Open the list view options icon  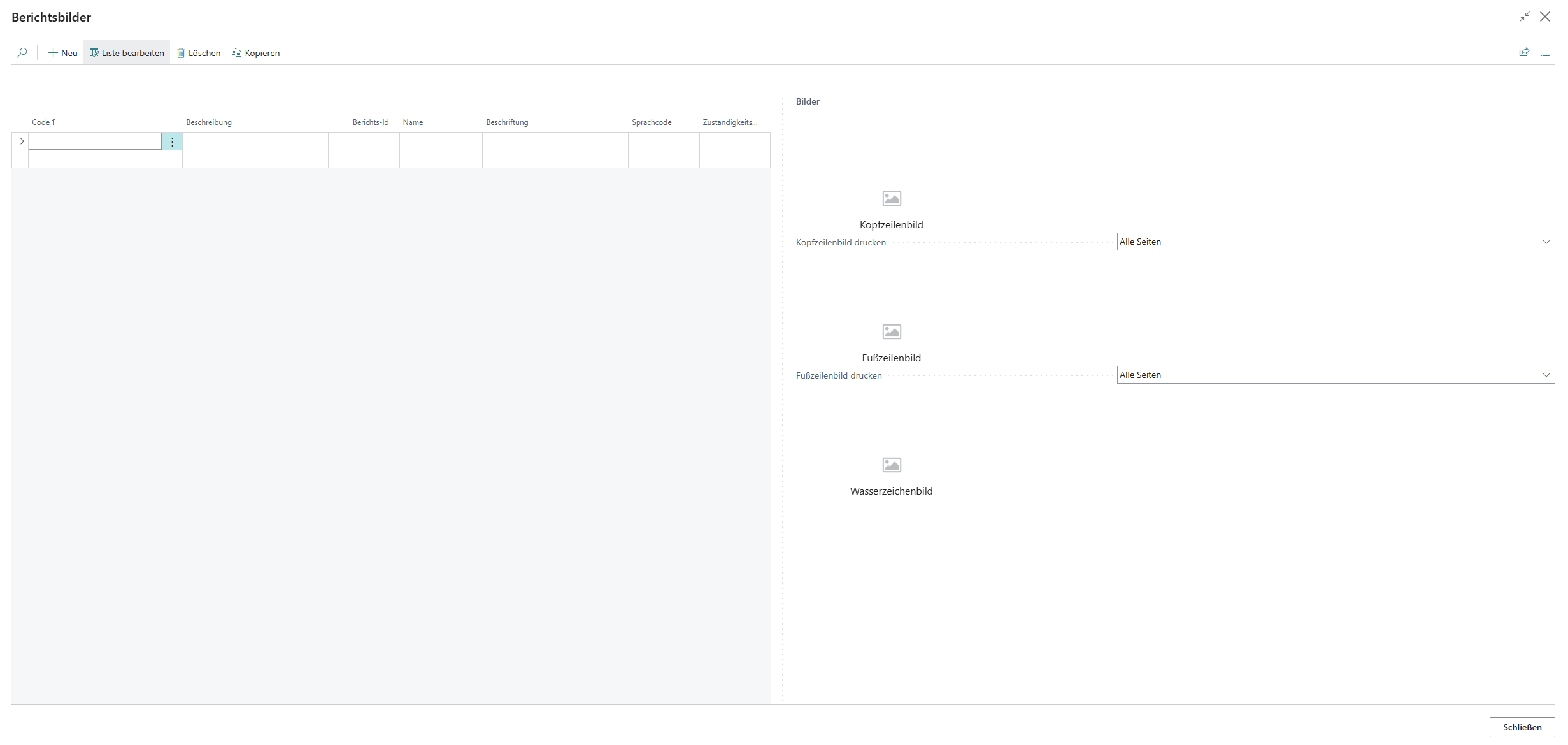tap(1545, 53)
